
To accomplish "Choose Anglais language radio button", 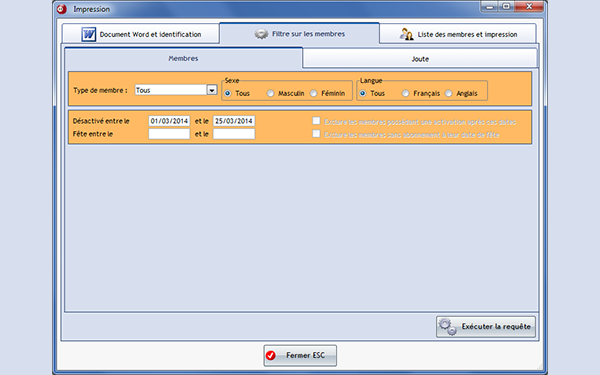I will pos(448,93).
